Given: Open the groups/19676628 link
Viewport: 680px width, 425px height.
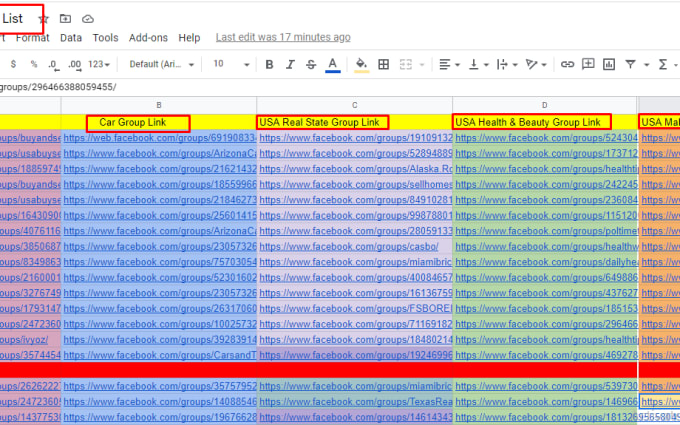Looking at the screenshot, I should (x=160, y=418).
